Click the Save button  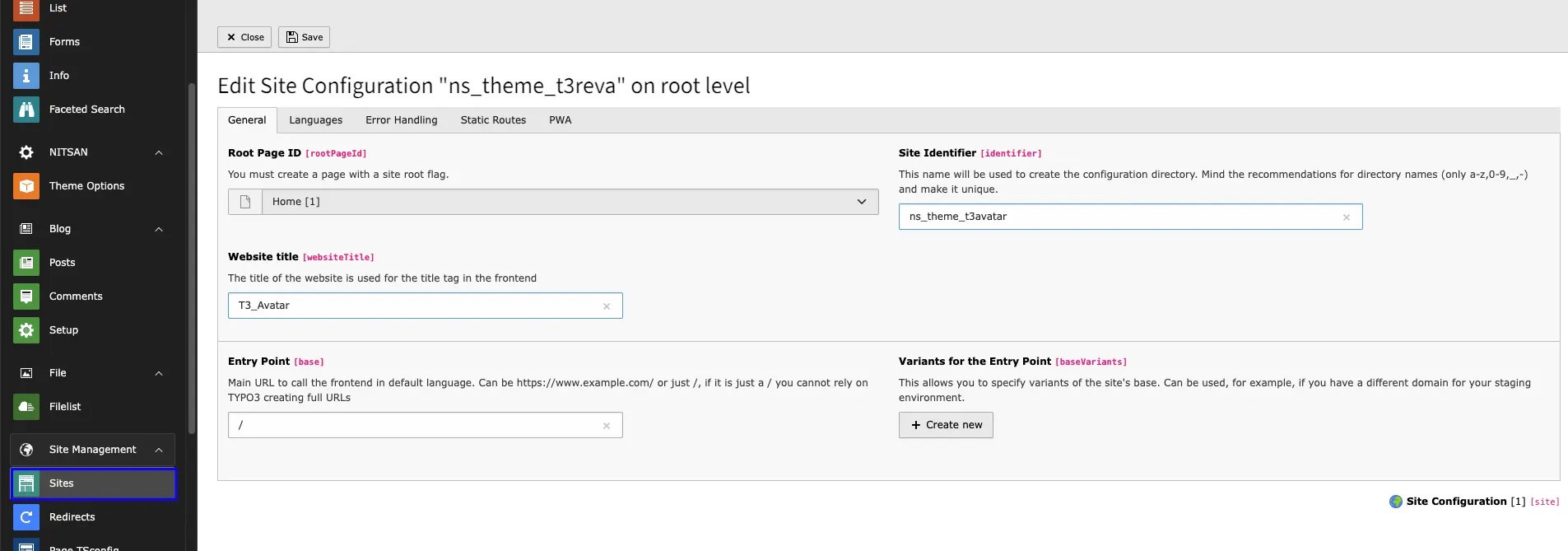point(304,37)
